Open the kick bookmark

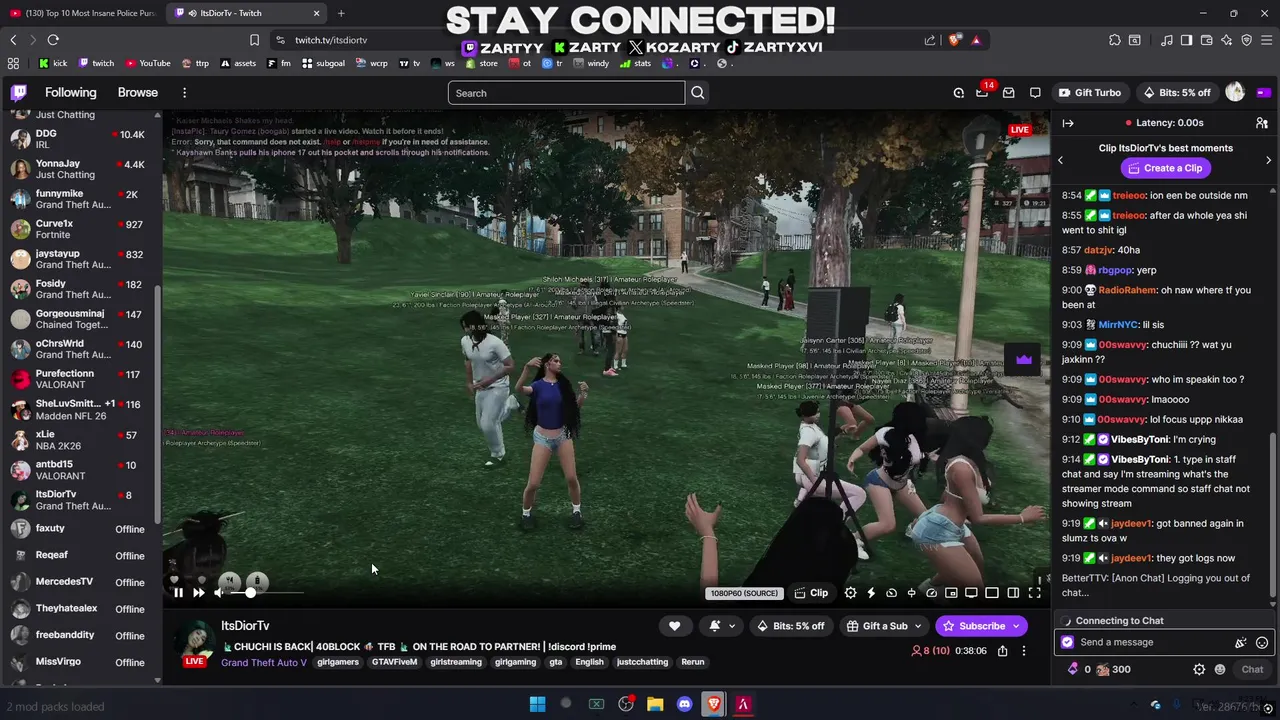(x=53, y=63)
